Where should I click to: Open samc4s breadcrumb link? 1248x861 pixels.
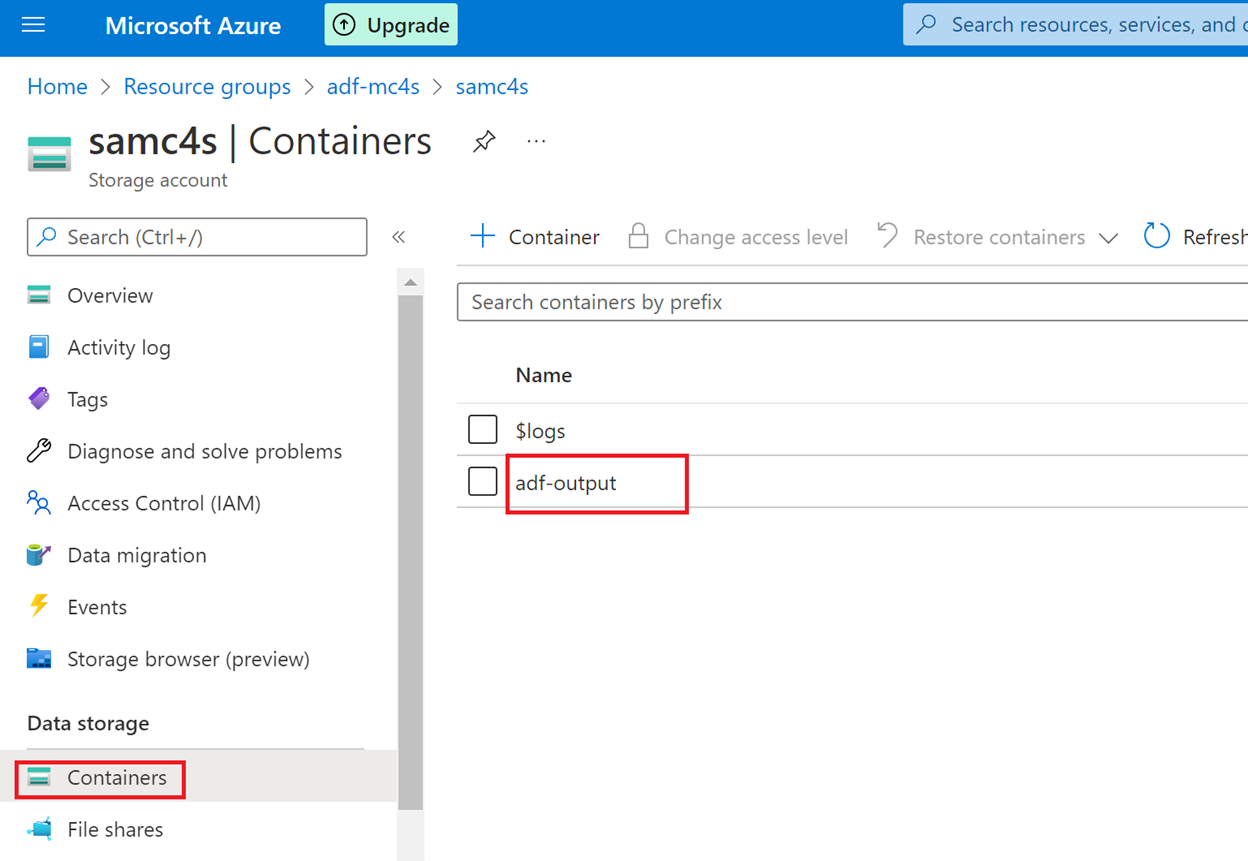point(492,87)
